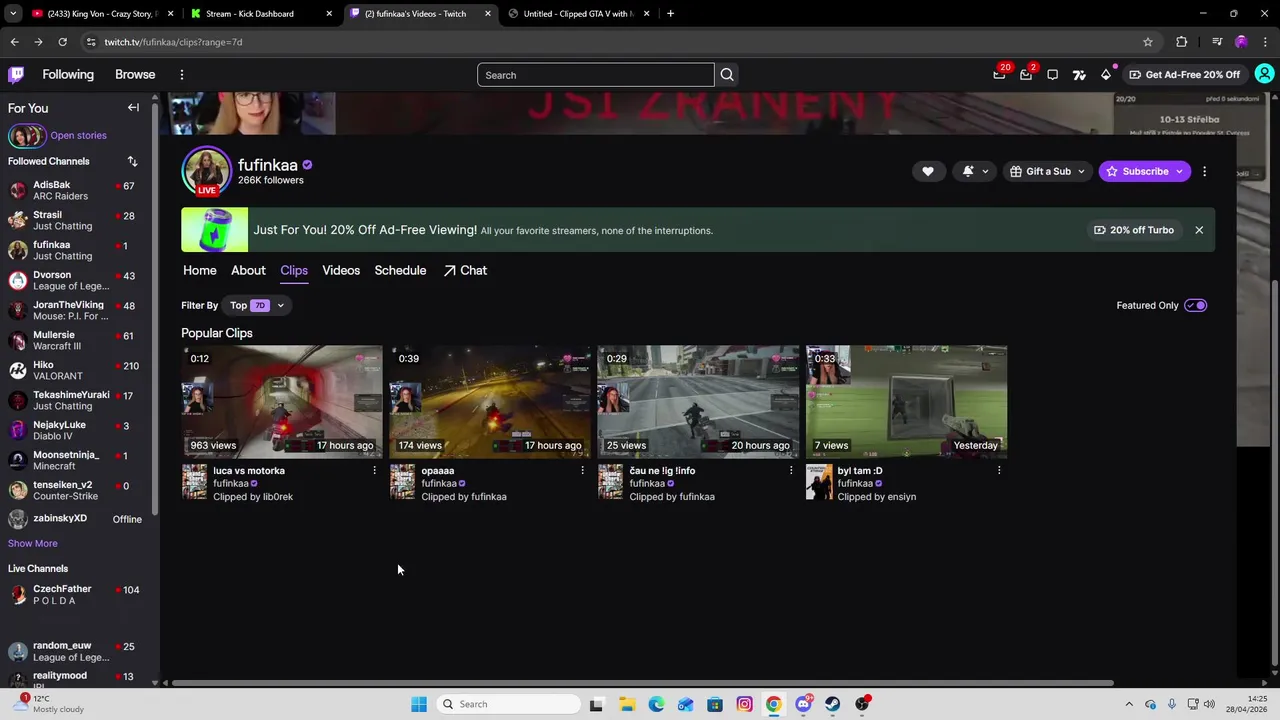
Task: Open the Twitch home logo
Action: click(16, 74)
